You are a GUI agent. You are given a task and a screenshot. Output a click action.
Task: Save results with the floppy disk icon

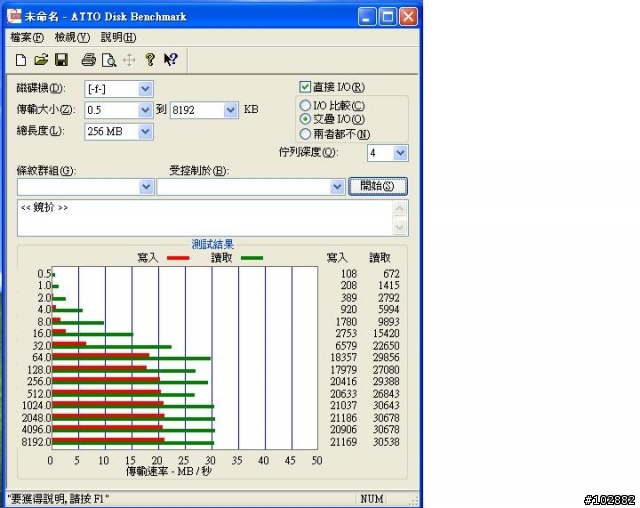point(61,60)
